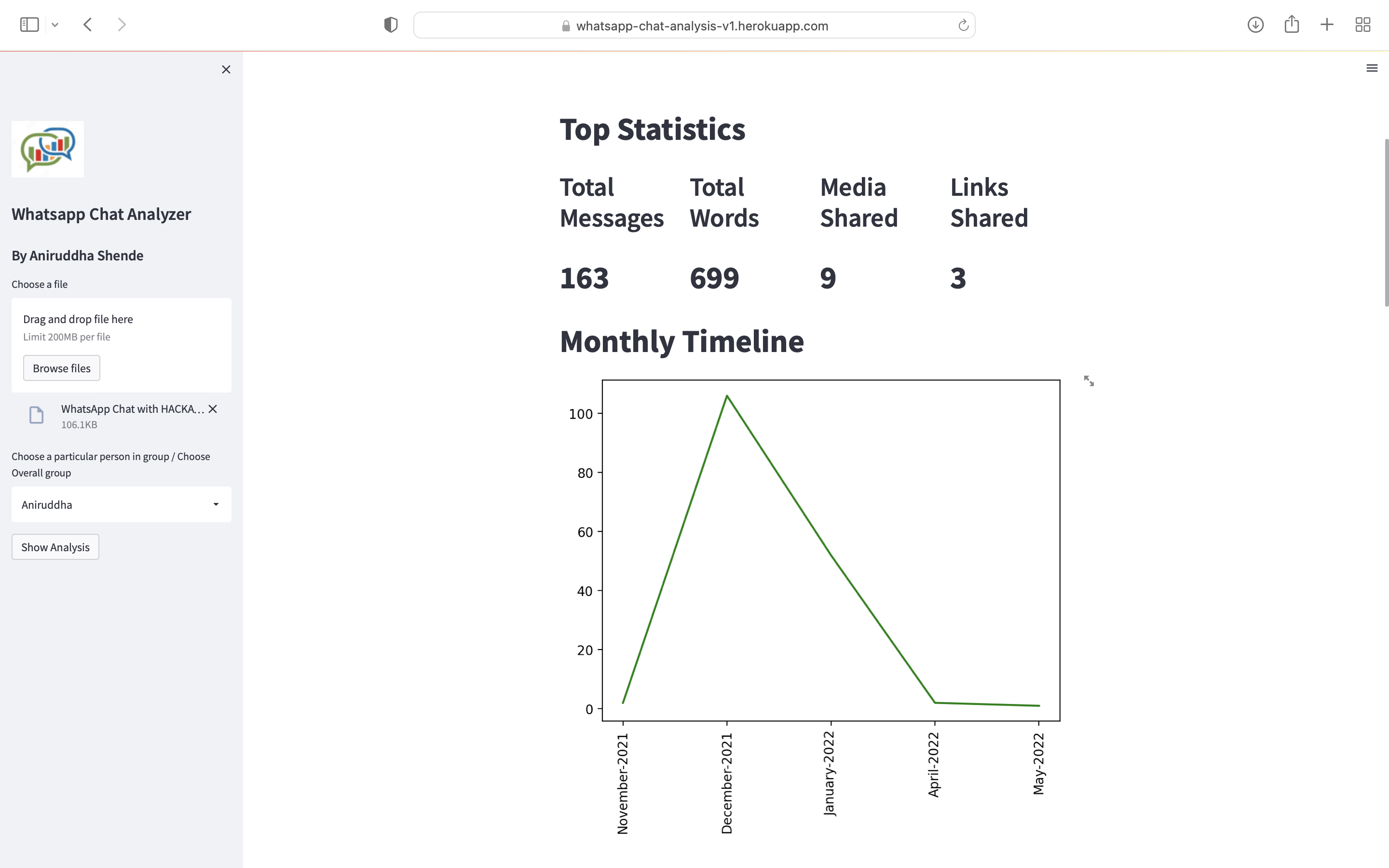The height and width of the screenshot is (868, 1389).
Task: Click the privacy shield icon in the address bar
Action: tap(390, 24)
